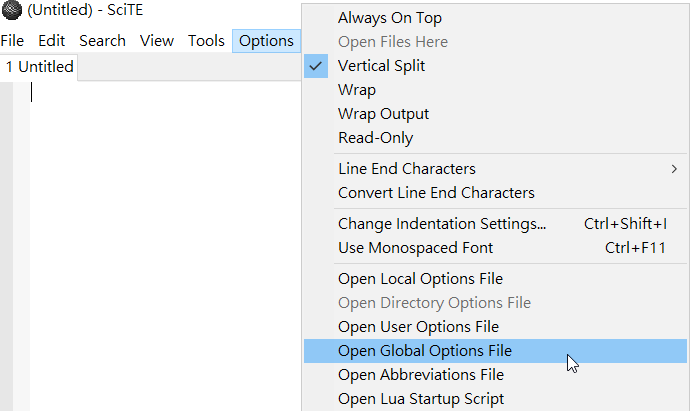Open the File menu
The width and height of the screenshot is (690, 411).
click(x=12, y=41)
